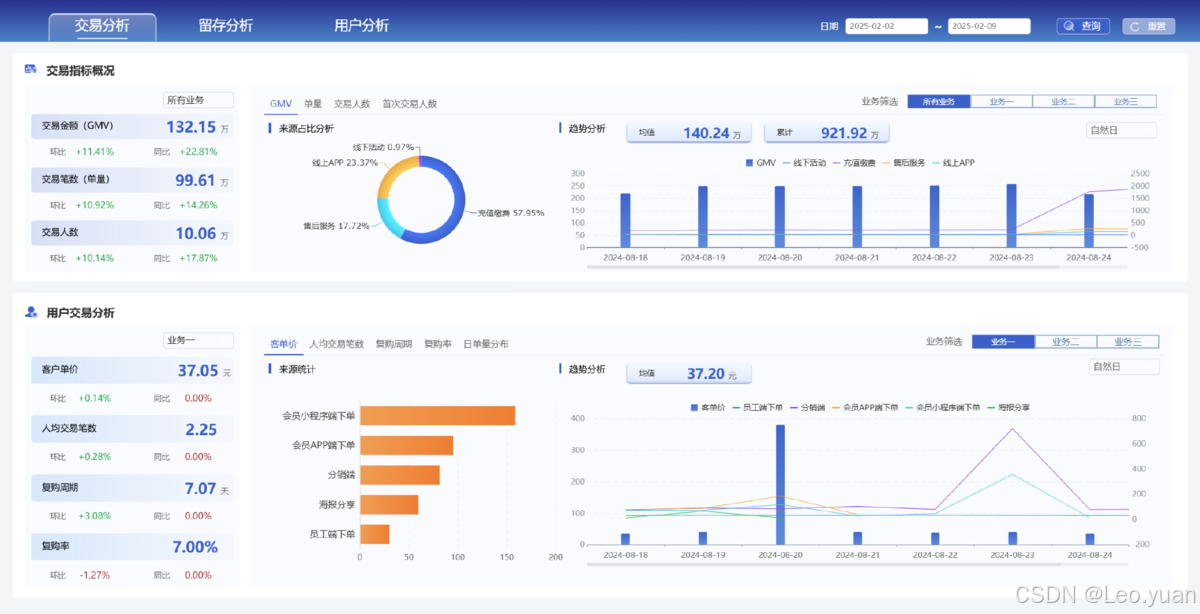This screenshot has width=1200, height=614.
Task: Toggle 线上APP series in the trend legend
Action: point(952,162)
